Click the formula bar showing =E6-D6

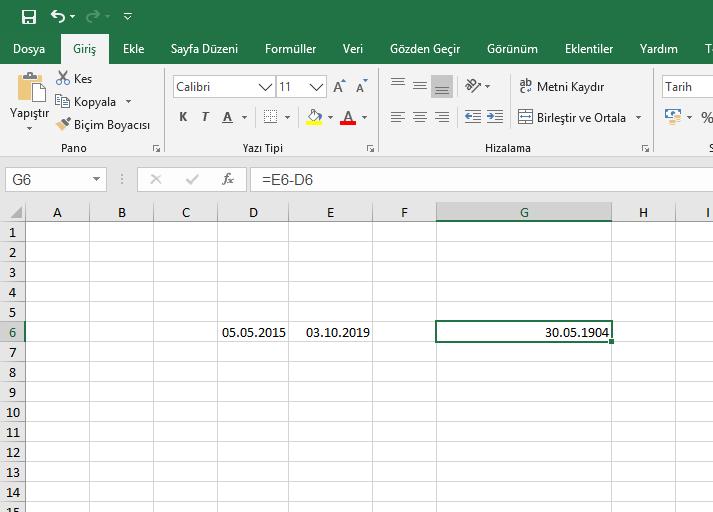[481, 180]
